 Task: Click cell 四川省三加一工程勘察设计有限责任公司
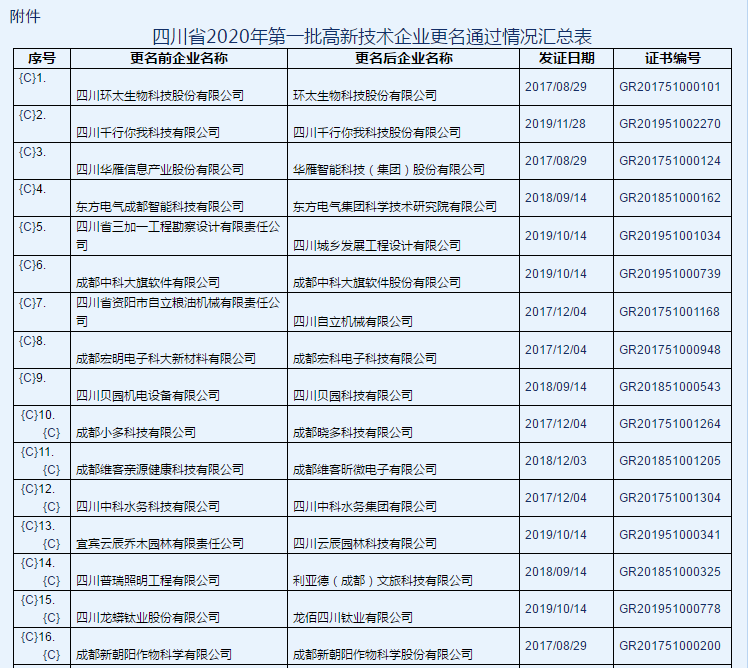coord(178,236)
